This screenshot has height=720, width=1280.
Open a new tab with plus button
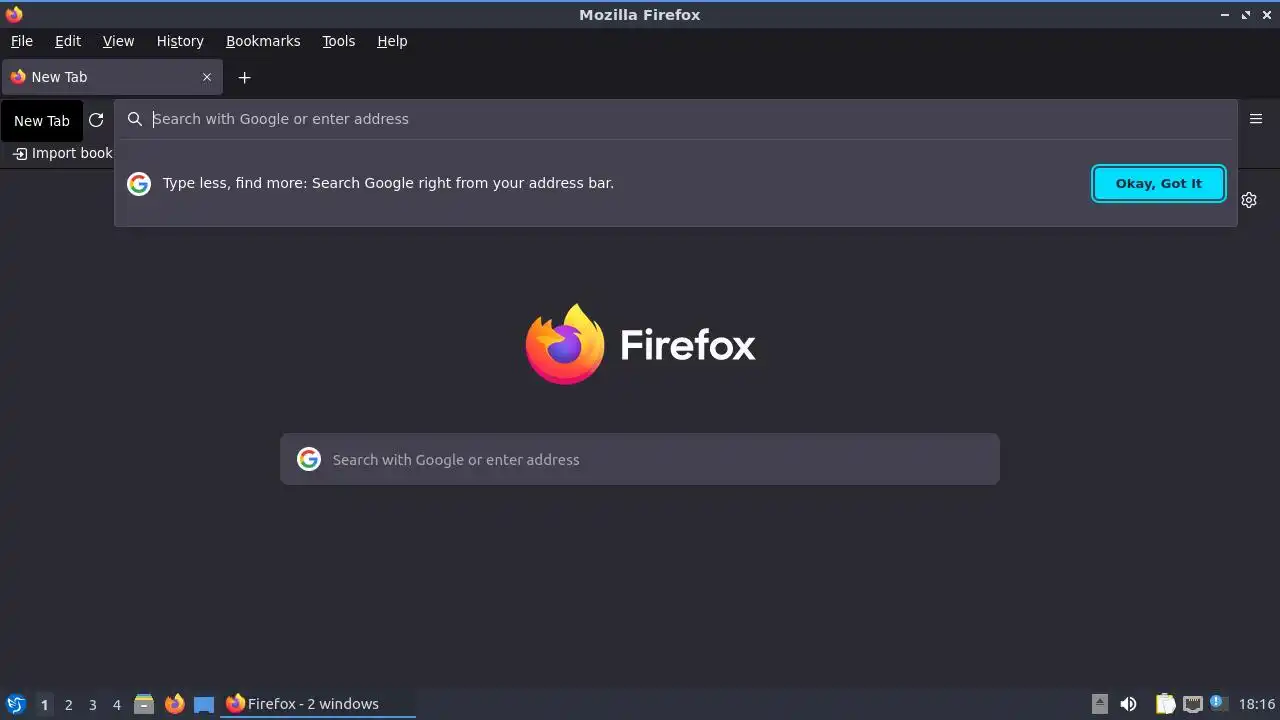244,77
